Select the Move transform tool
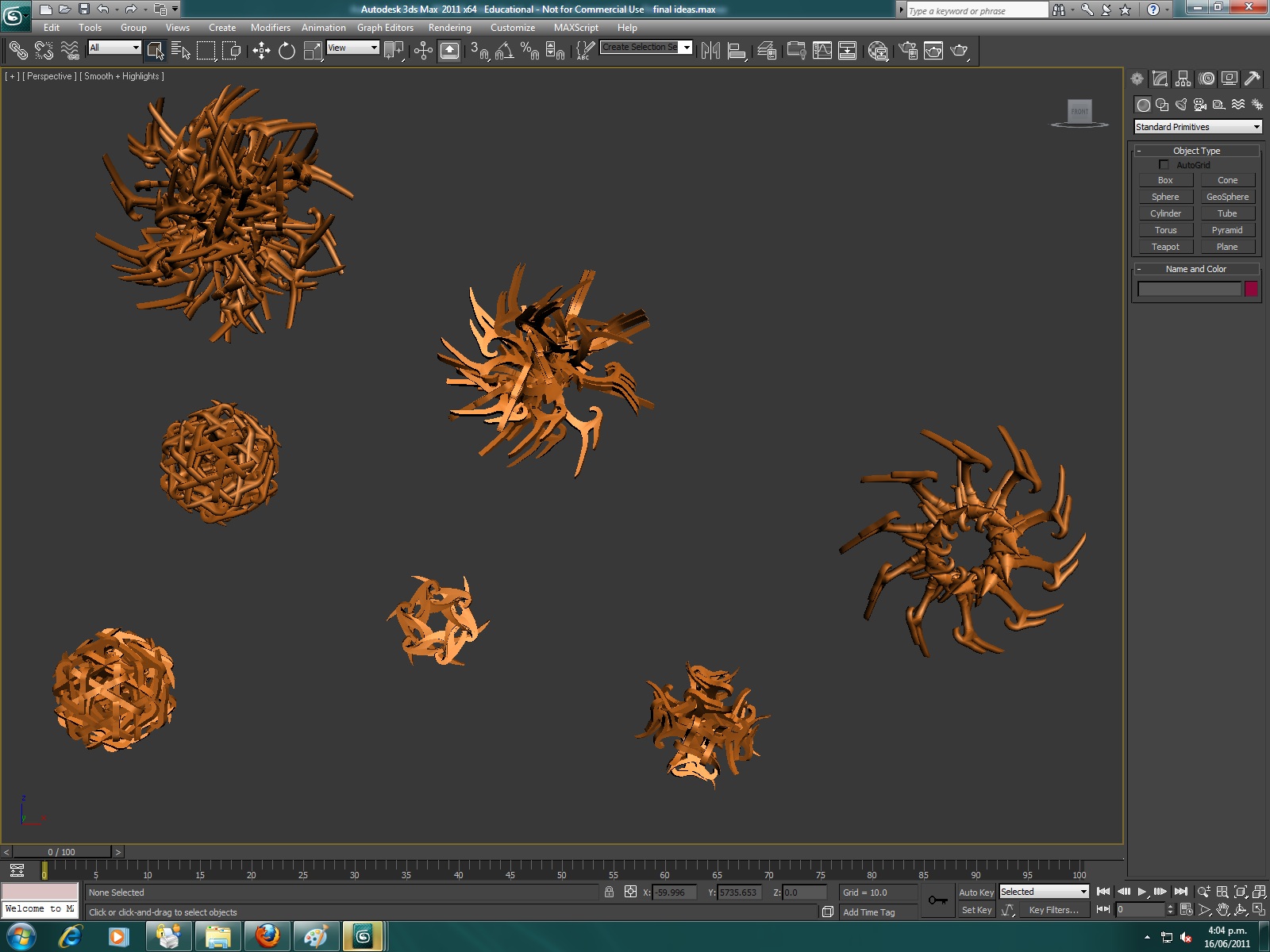Viewport: 1270px width, 952px height. click(x=261, y=51)
